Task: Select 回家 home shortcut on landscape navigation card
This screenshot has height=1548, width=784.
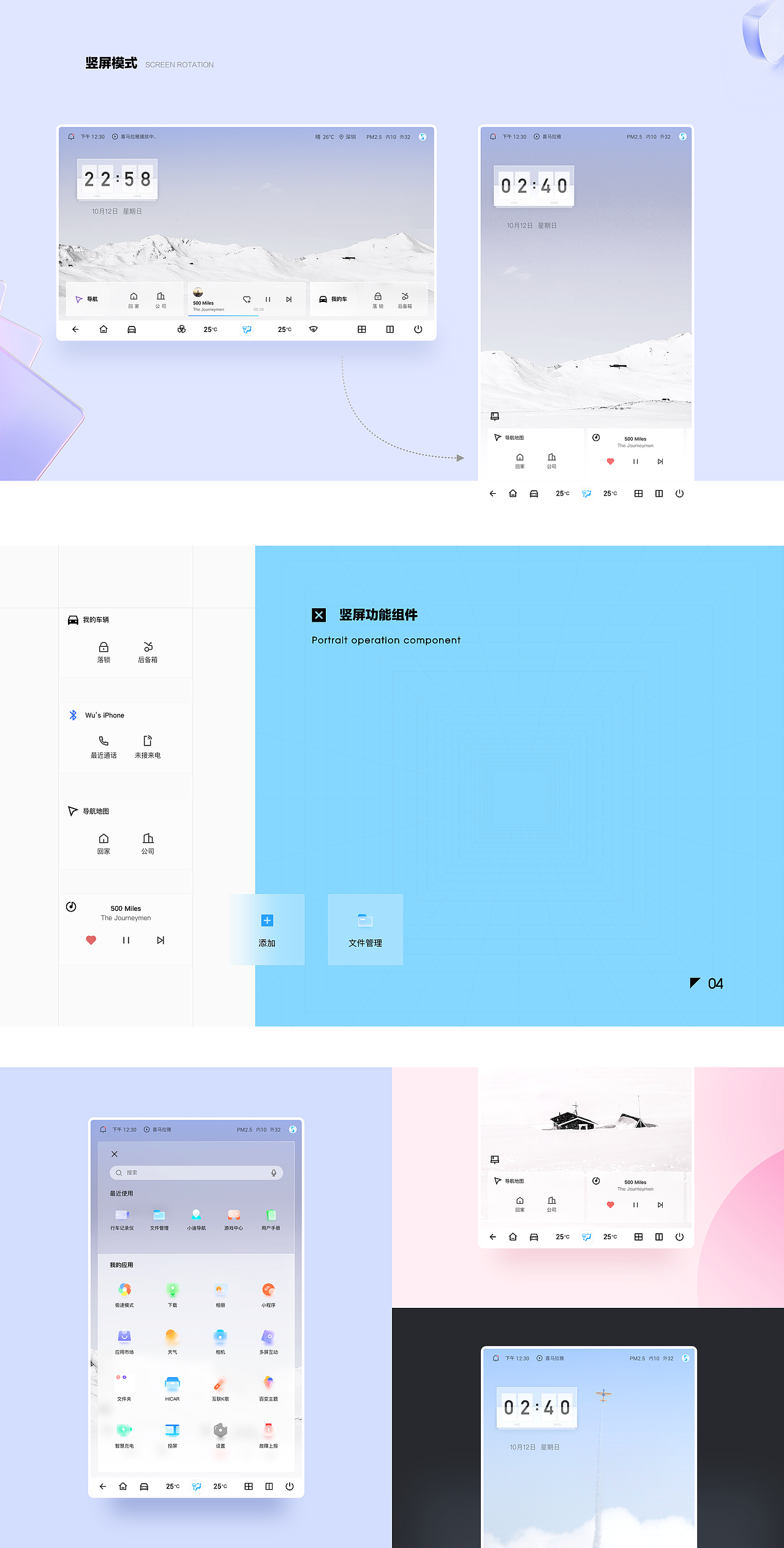Action: (134, 300)
